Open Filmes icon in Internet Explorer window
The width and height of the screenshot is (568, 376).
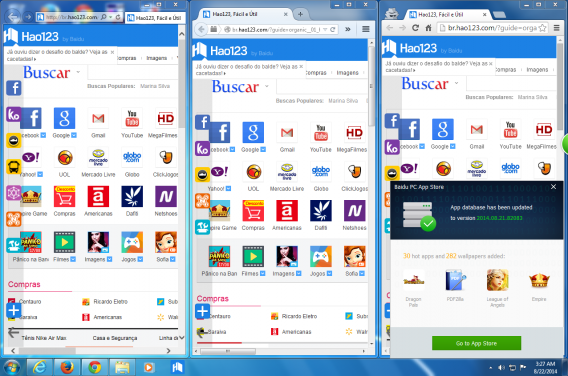point(64,242)
